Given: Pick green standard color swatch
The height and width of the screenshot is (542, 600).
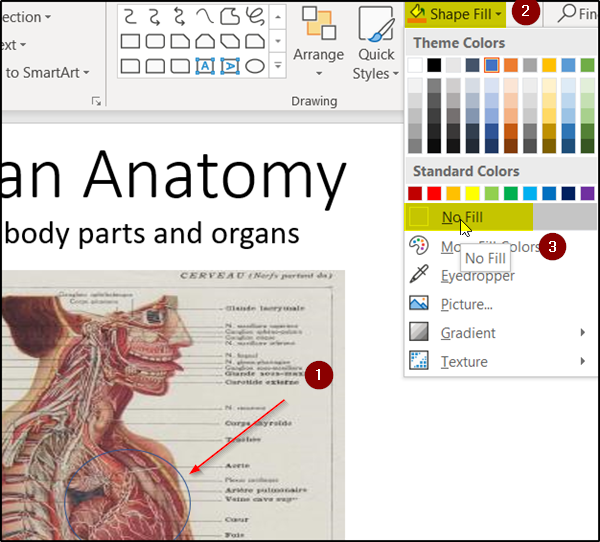Looking at the screenshot, I should (511, 193).
